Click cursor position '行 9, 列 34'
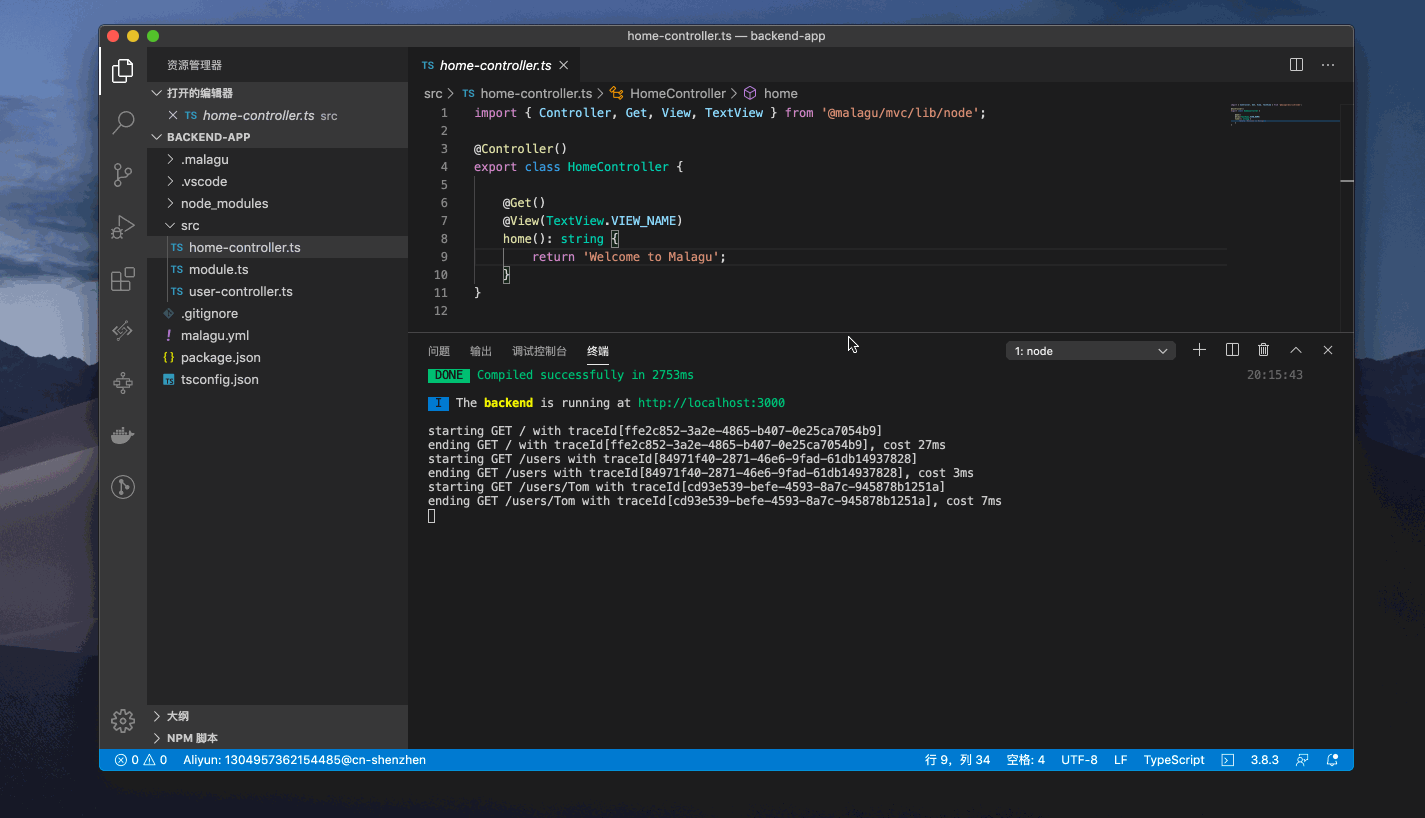The height and width of the screenshot is (818, 1425). click(957, 760)
